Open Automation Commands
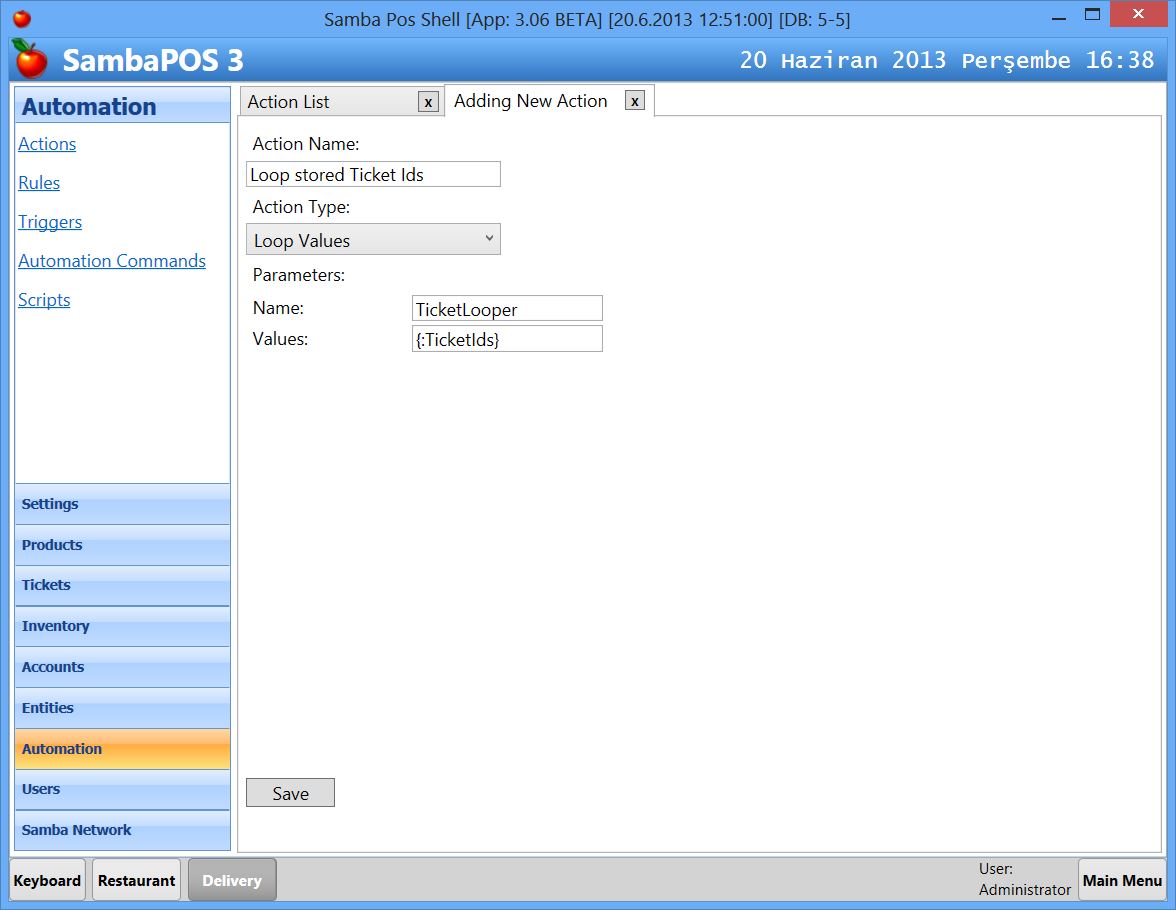This screenshot has height=910, width=1176. [x=112, y=260]
